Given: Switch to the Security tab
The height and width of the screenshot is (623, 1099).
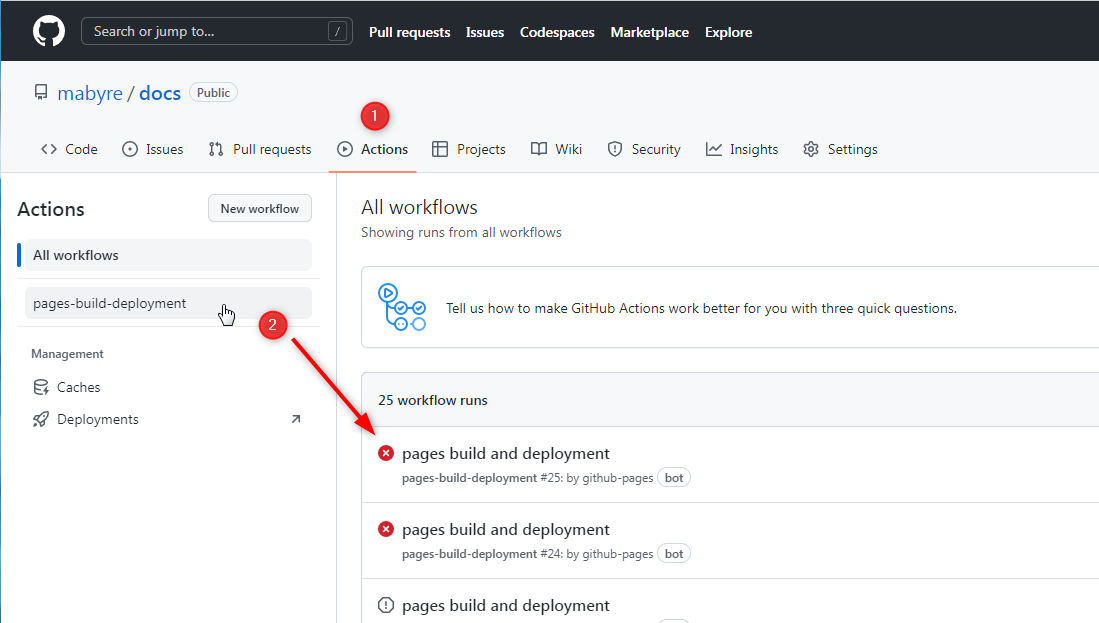Looking at the screenshot, I should pos(644,149).
